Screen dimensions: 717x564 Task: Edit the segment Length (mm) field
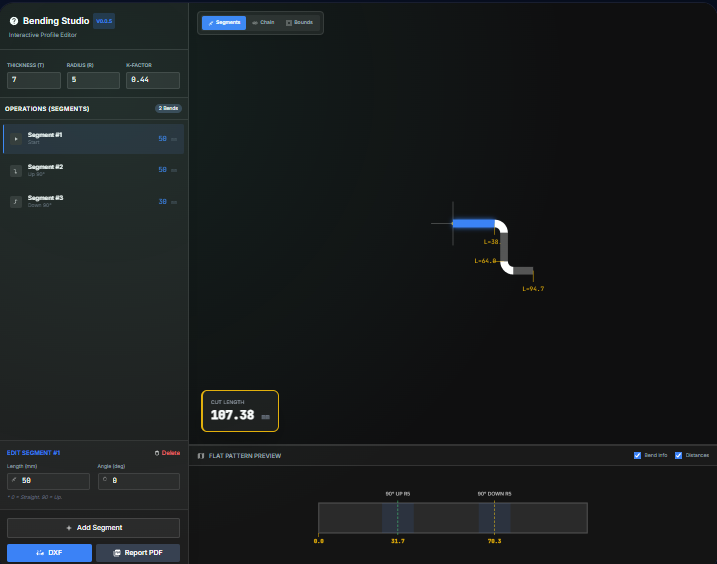tap(48, 481)
